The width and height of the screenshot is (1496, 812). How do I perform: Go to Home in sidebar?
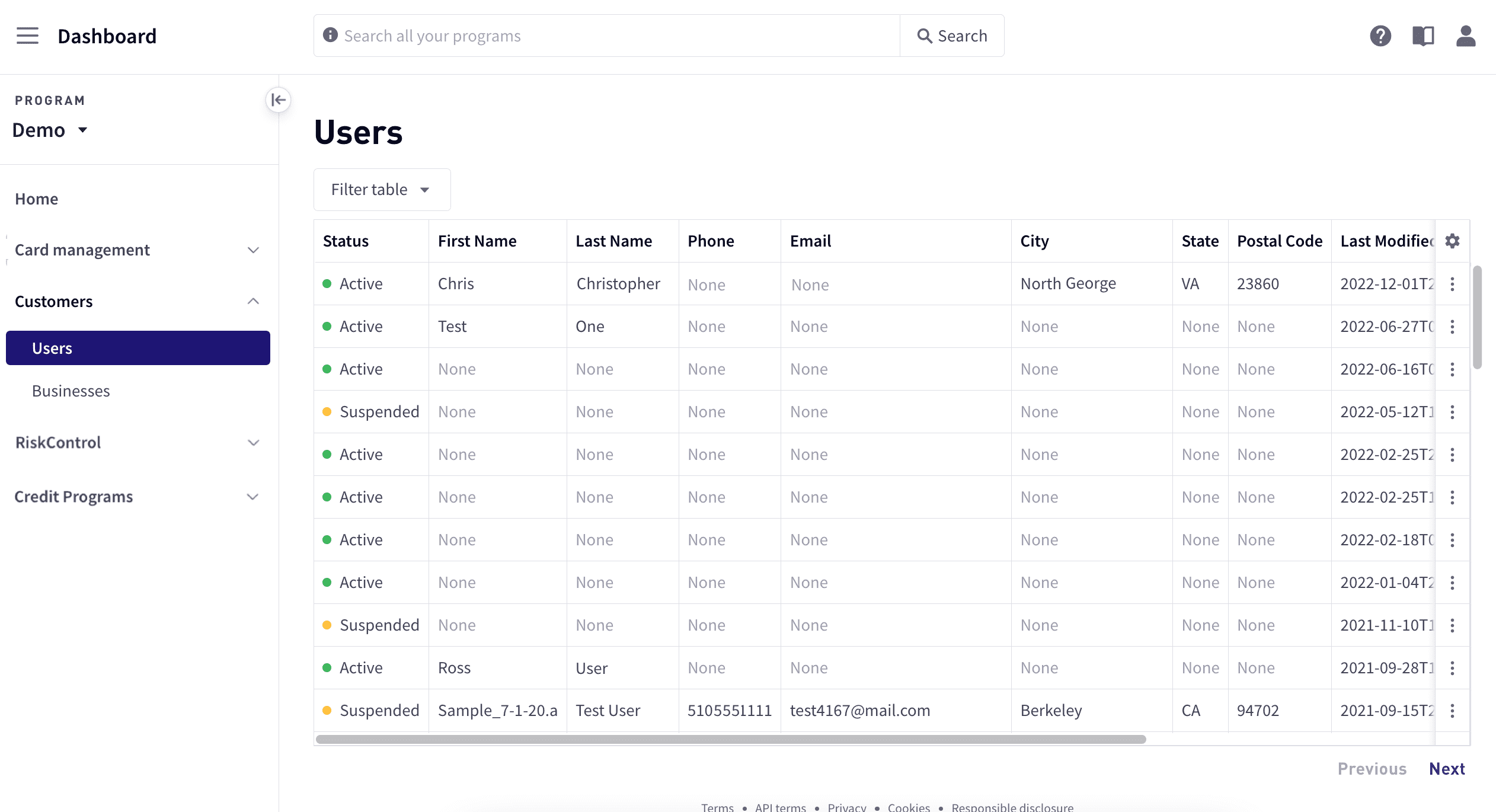click(x=37, y=199)
